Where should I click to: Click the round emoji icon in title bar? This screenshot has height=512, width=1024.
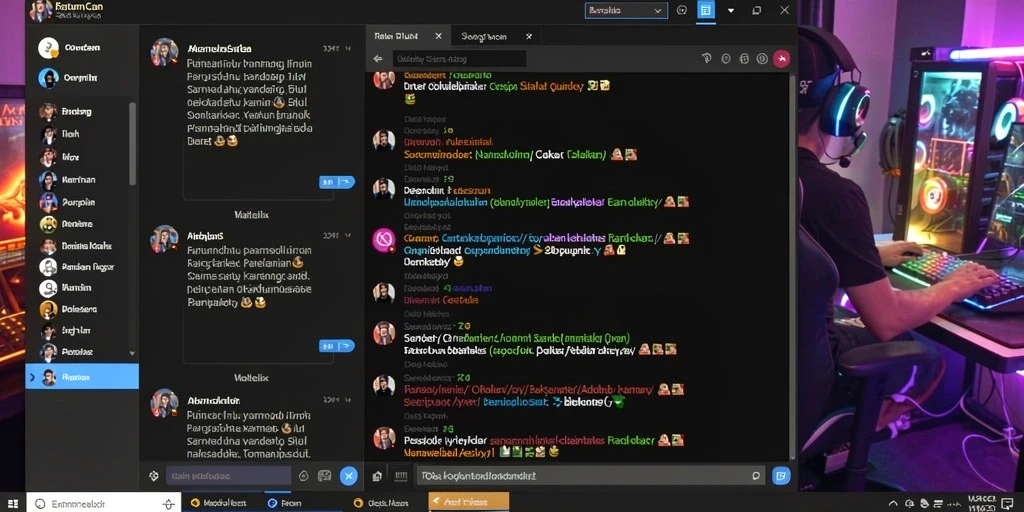click(682, 10)
